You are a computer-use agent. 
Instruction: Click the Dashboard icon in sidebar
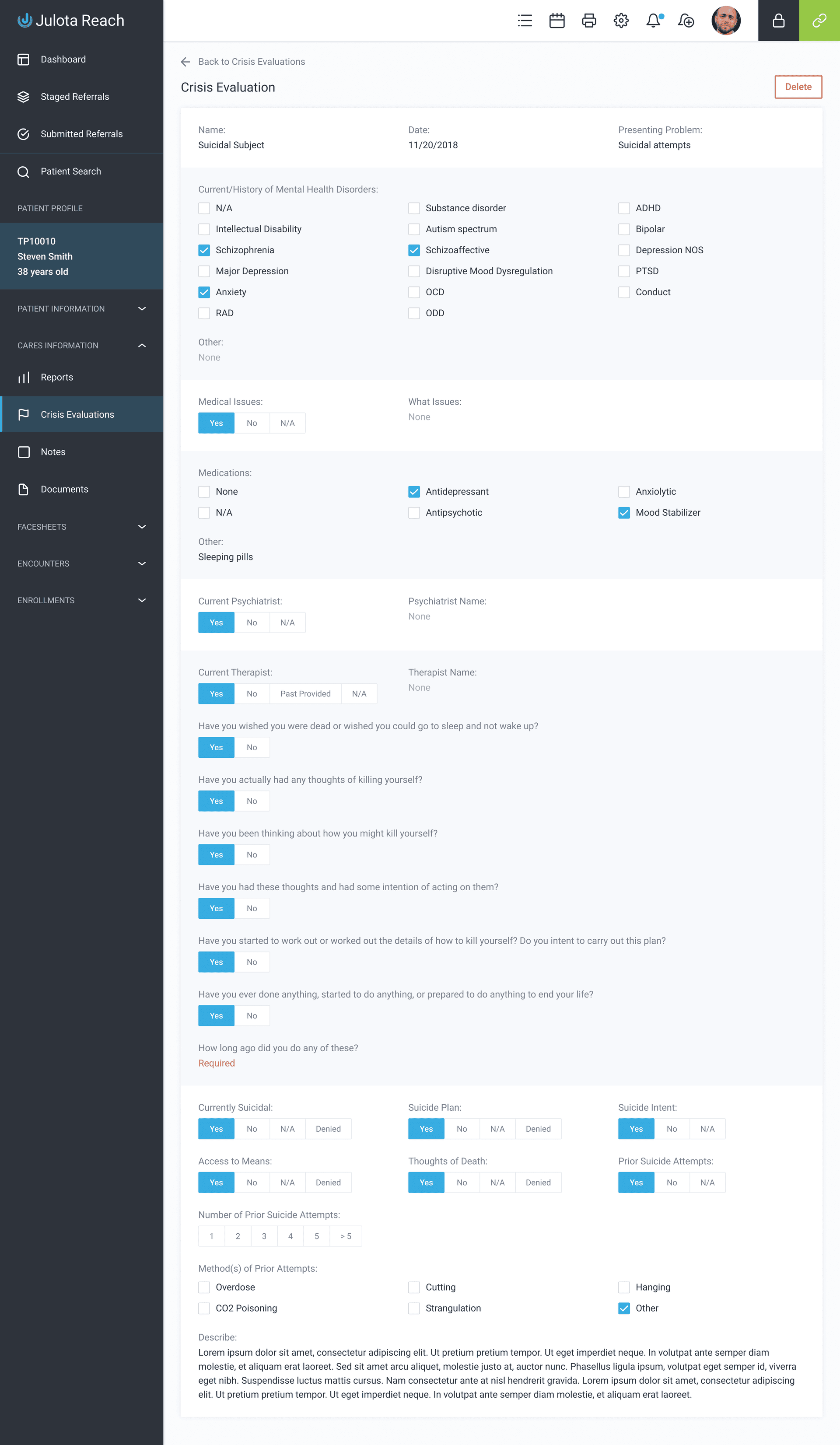tap(24, 59)
